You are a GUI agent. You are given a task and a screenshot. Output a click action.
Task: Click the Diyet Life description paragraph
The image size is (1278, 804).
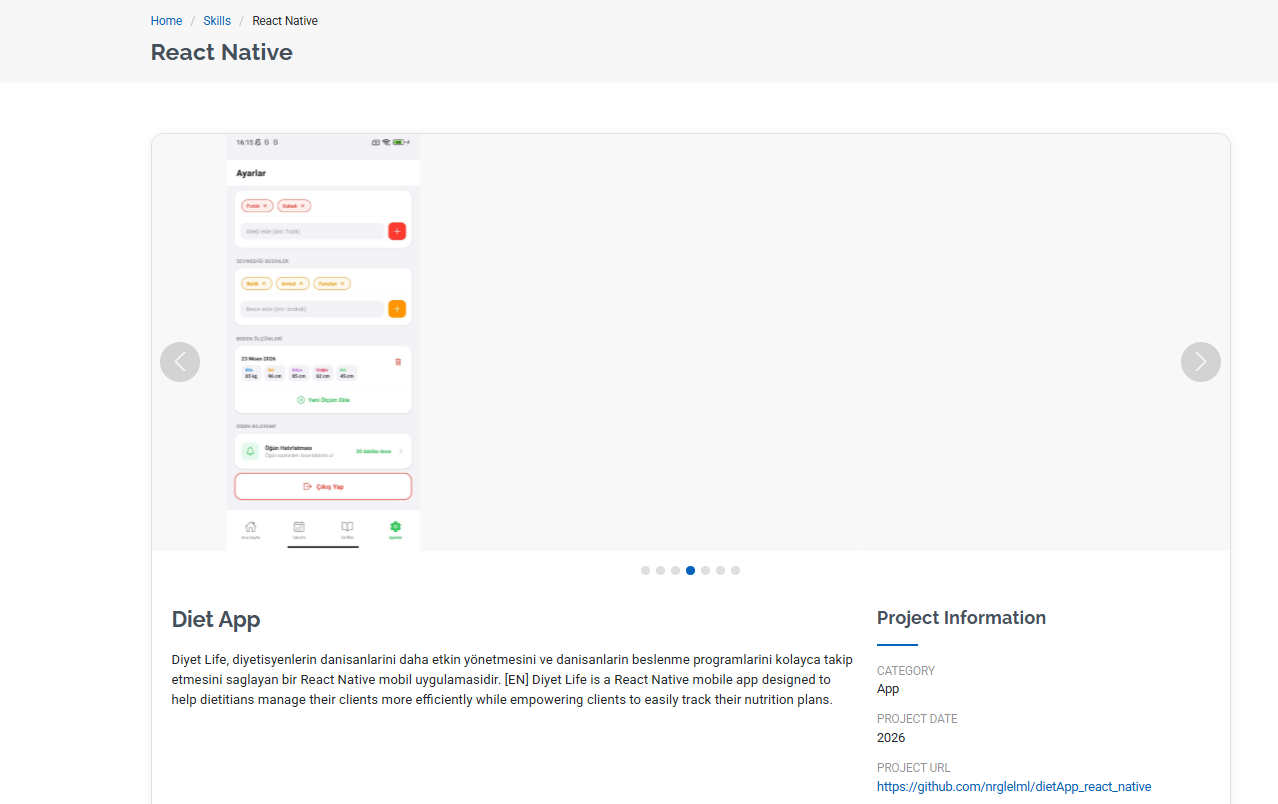pyautogui.click(x=512, y=679)
